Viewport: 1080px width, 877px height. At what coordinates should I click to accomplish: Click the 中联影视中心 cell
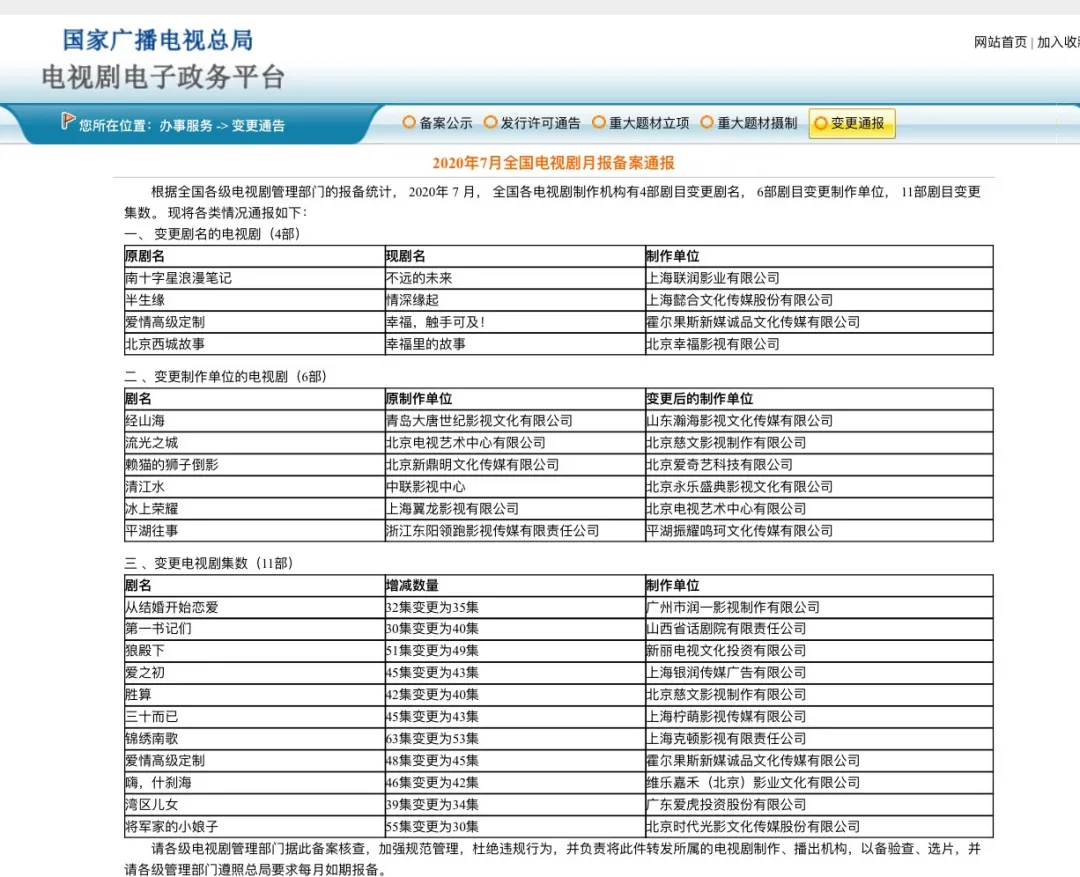pos(515,487)
